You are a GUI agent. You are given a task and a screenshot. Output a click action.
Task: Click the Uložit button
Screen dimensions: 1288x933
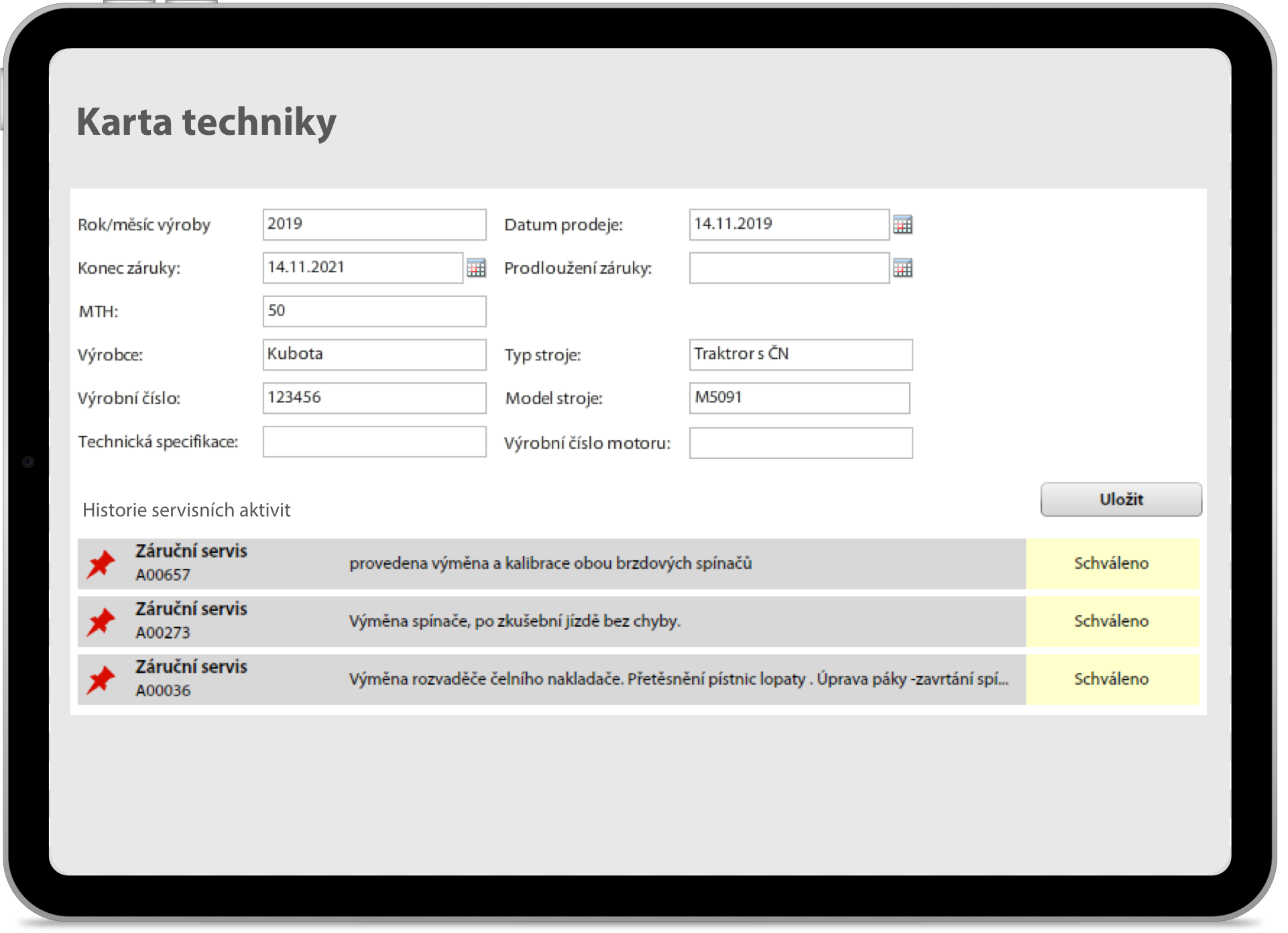point(1120,499)
